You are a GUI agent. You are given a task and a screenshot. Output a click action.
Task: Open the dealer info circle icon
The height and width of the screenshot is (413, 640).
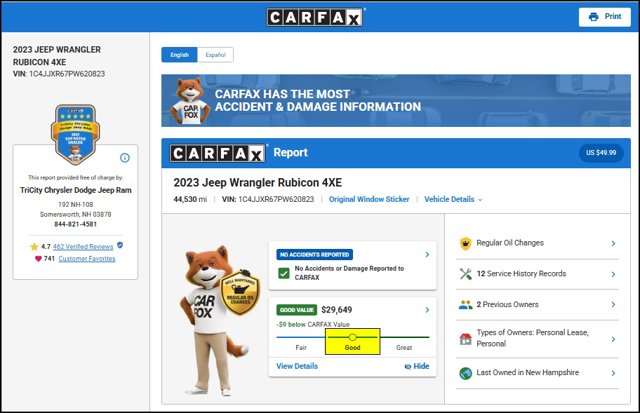point(125,158)
